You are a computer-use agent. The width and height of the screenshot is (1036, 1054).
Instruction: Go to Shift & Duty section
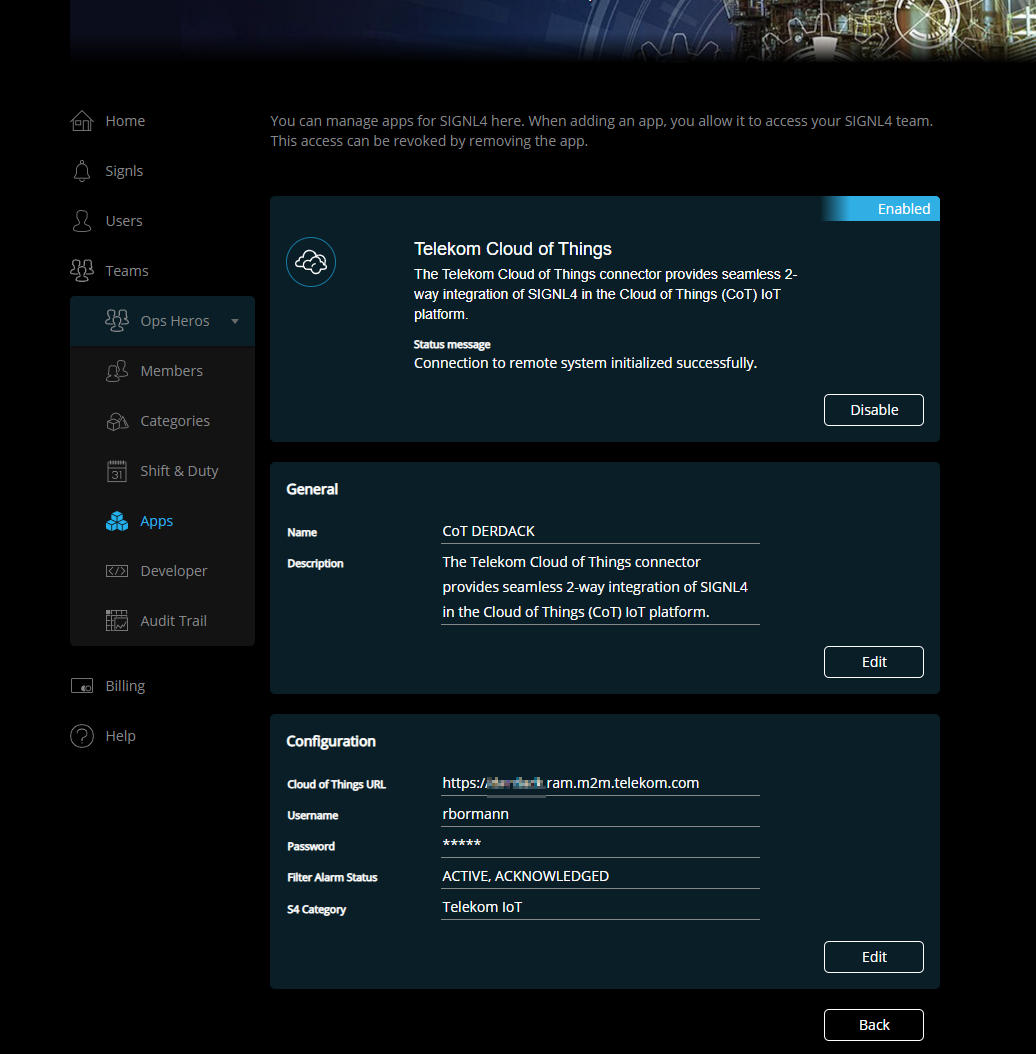pos(180,471)
